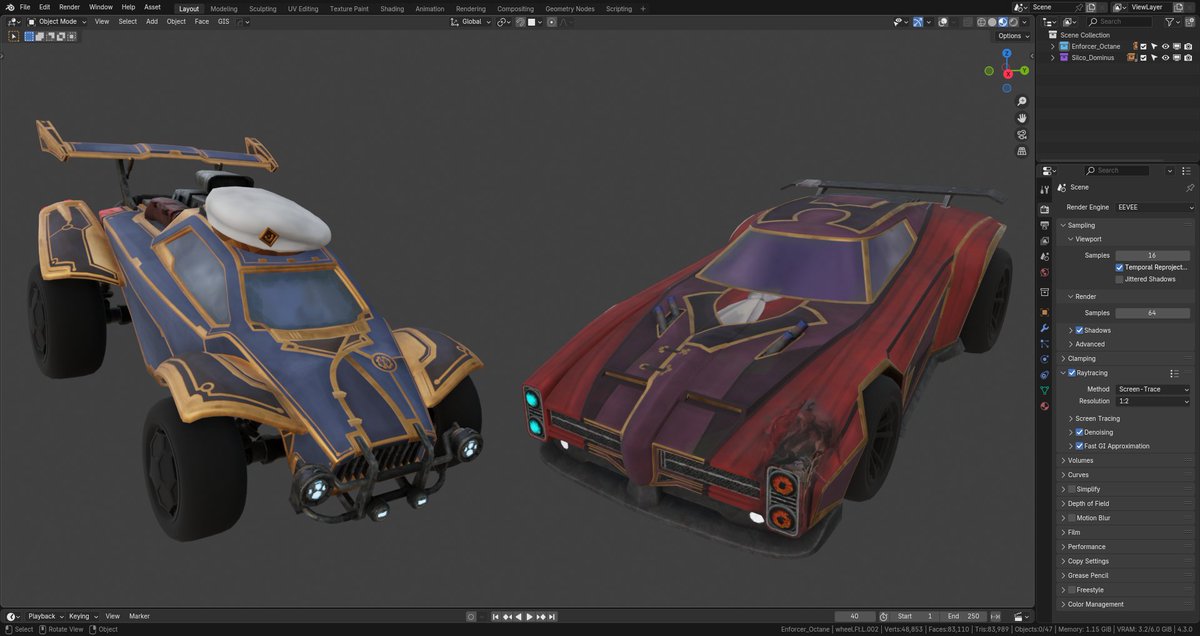Uncheck the Shadows checkbox
This screenshot has height=636, width=1200.
coord(1079,330)
